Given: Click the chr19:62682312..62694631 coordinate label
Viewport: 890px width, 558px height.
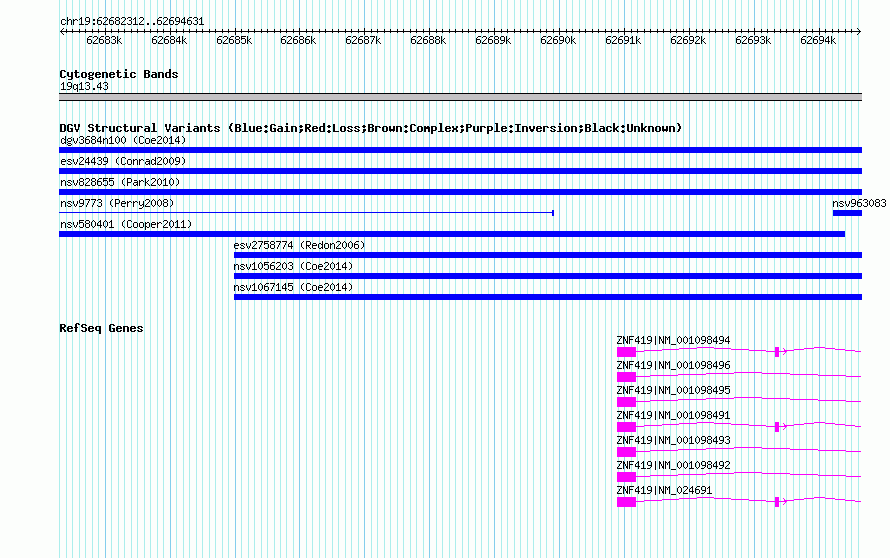Looking at the screenshot, I should [x=132, y=21].
